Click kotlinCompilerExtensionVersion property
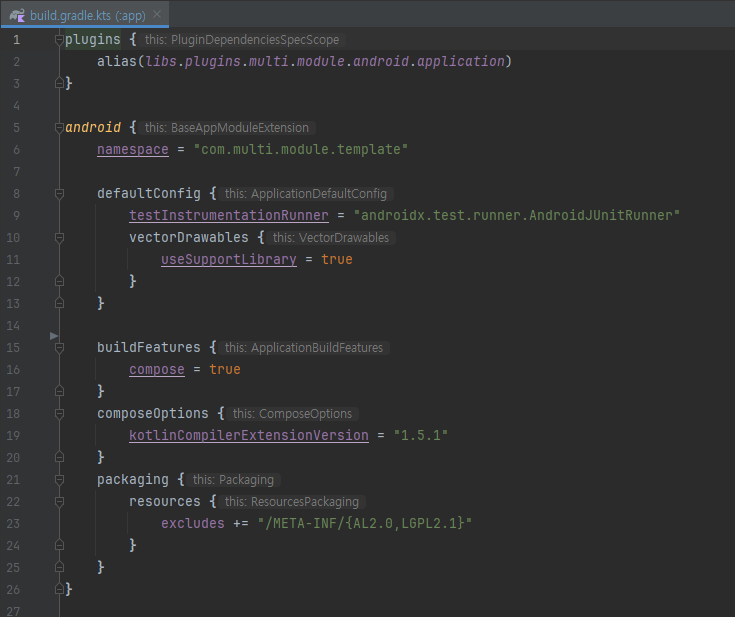The width and height of the screenshot is (735, 617). [x=249, y=435]
